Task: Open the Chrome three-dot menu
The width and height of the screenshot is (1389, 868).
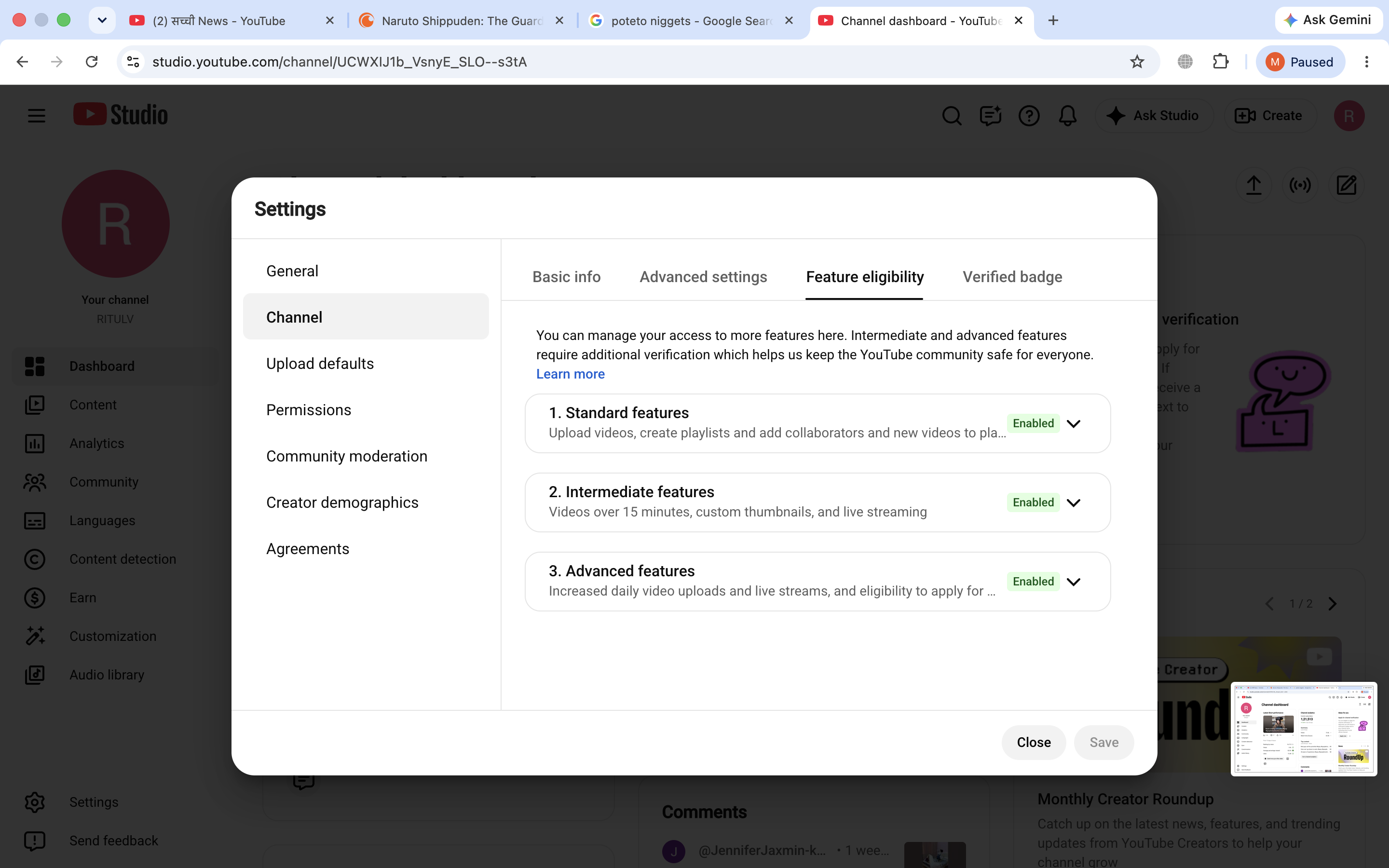Action: click(x=1366, y=62)
